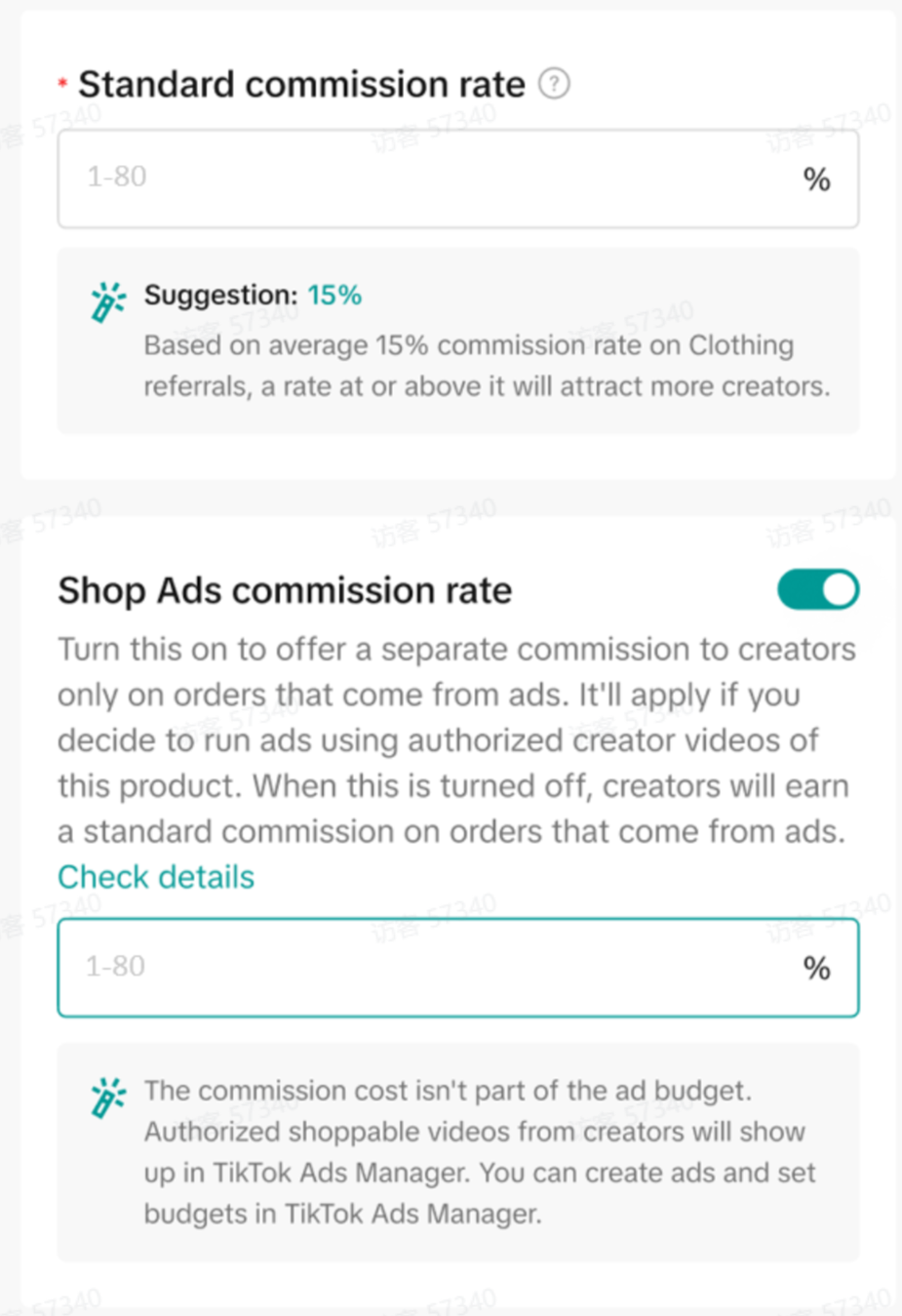This screenshot has width=902, height=1316.
Task: Click "standard commission on orders" text line
Action: point(451,832)
